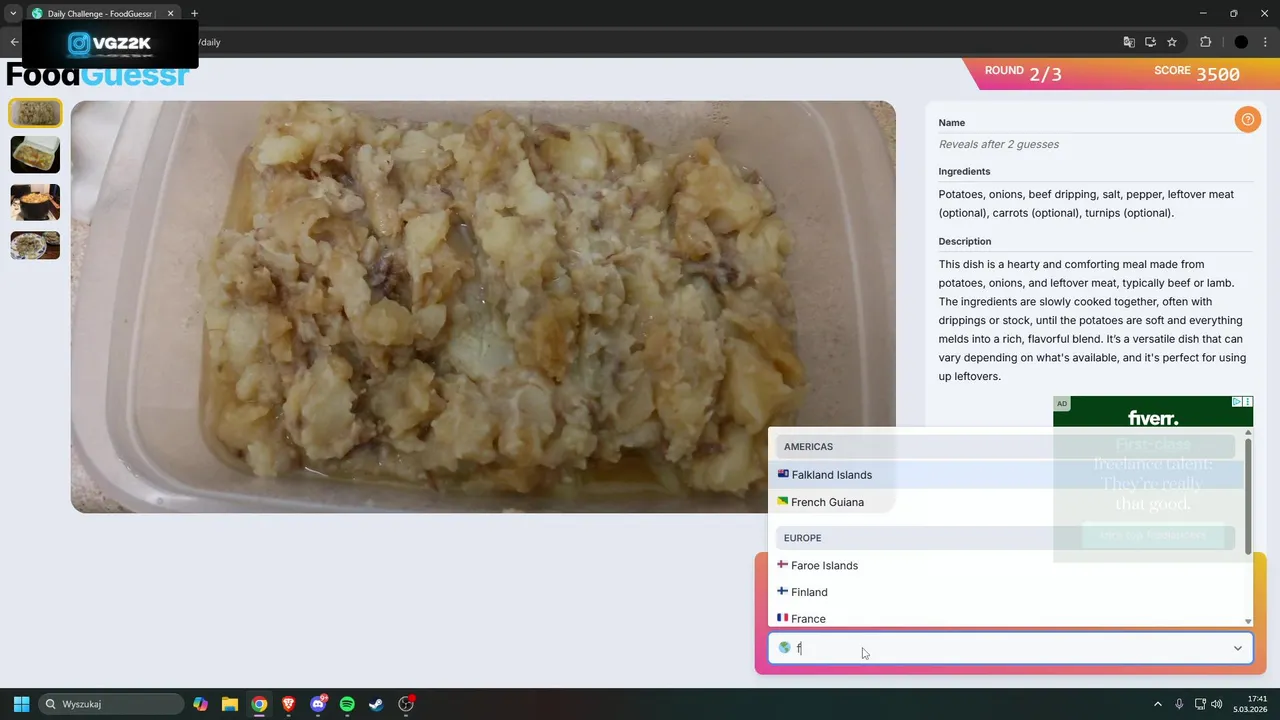Click the Chrome taskbar icon
1280x720 pixels.
click(x=259, y=704)
